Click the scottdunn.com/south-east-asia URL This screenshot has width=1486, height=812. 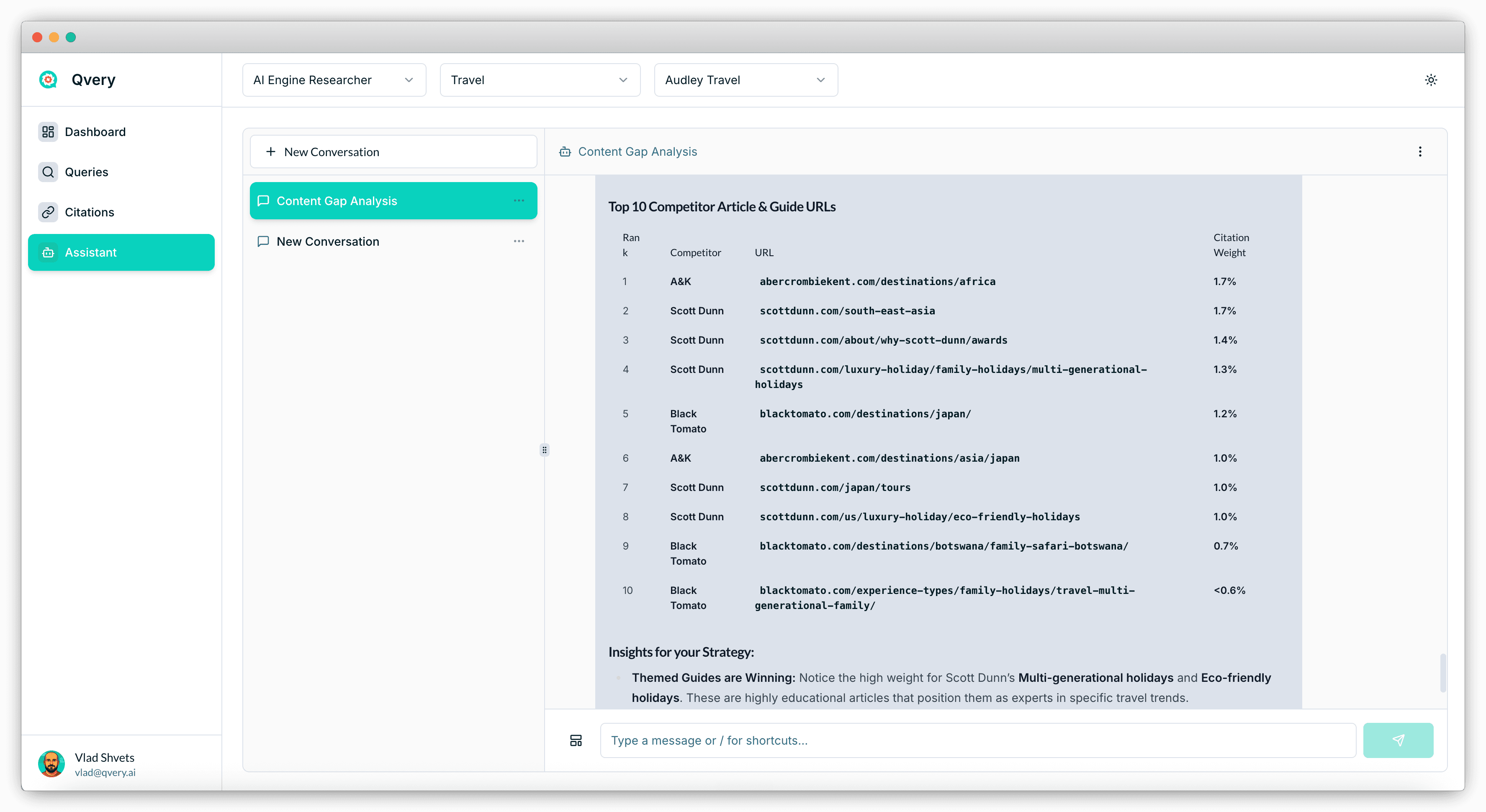pos(847,311)
